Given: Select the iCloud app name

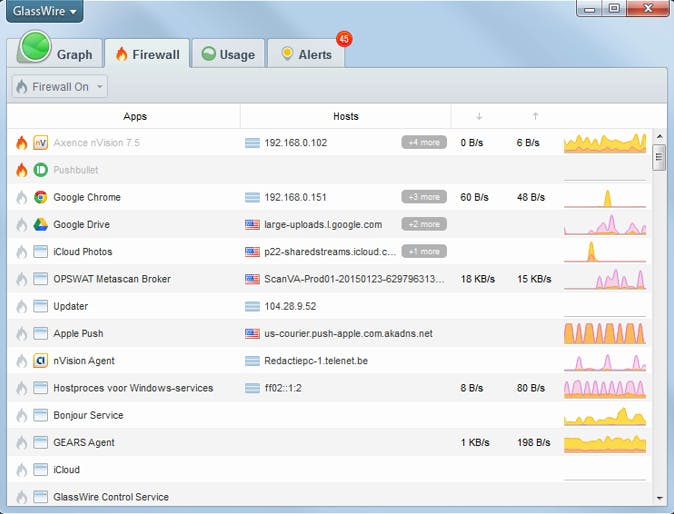Looking at the screenshot, I should click(x=66, y=470).
